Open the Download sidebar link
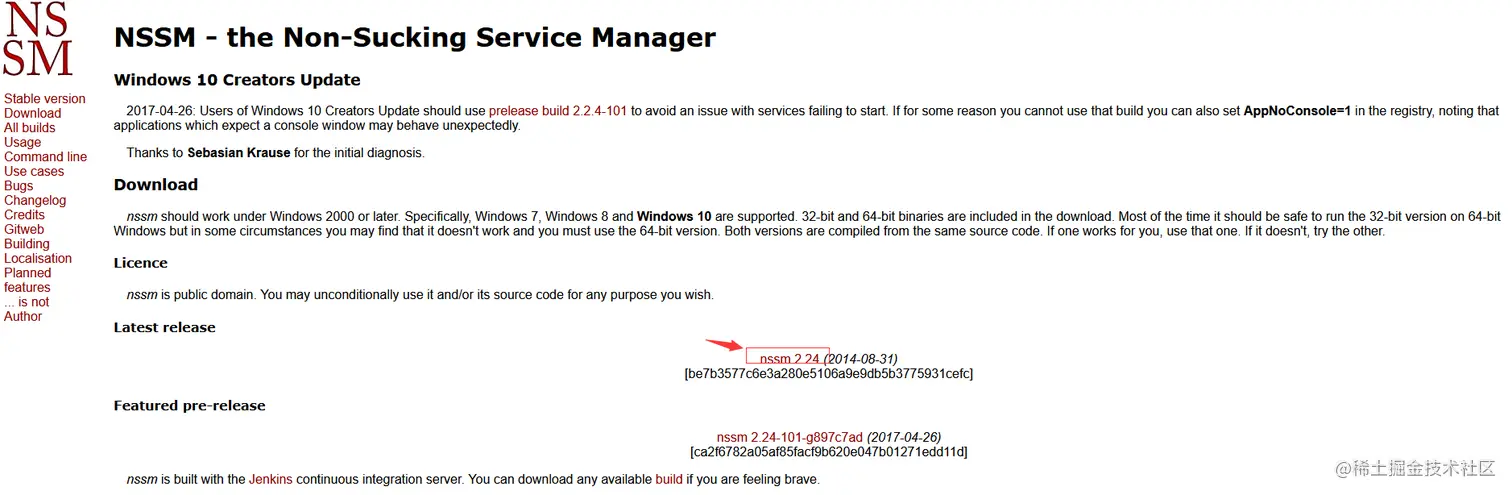 tap(33, 113)
